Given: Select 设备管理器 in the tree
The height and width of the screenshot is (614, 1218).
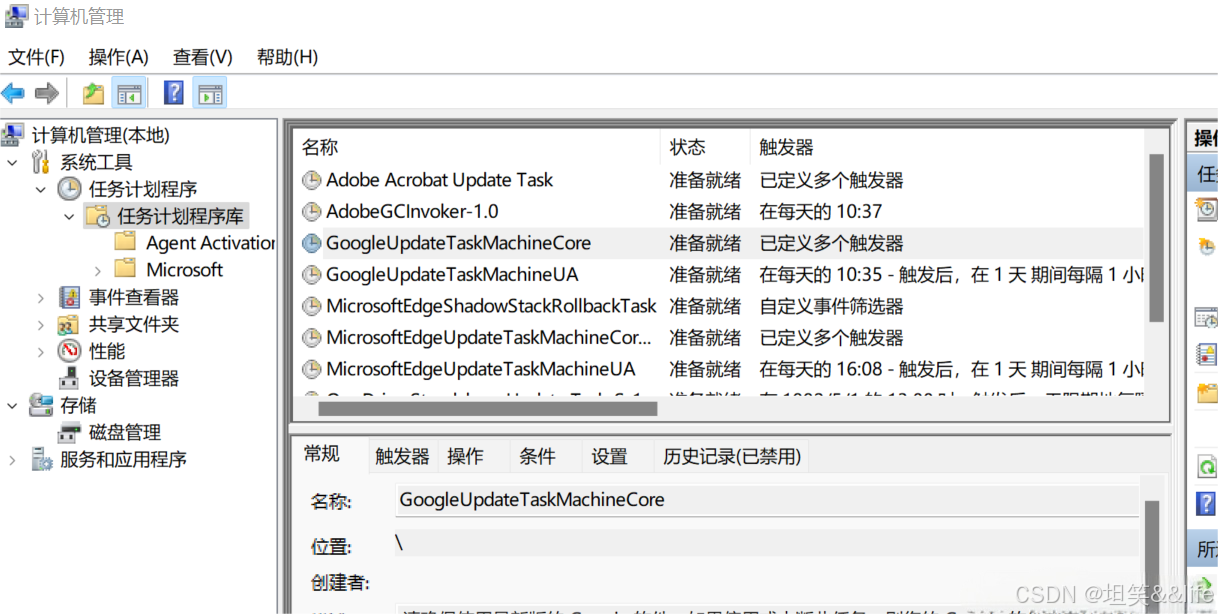Looking at the screenshot, I should 133,378.
